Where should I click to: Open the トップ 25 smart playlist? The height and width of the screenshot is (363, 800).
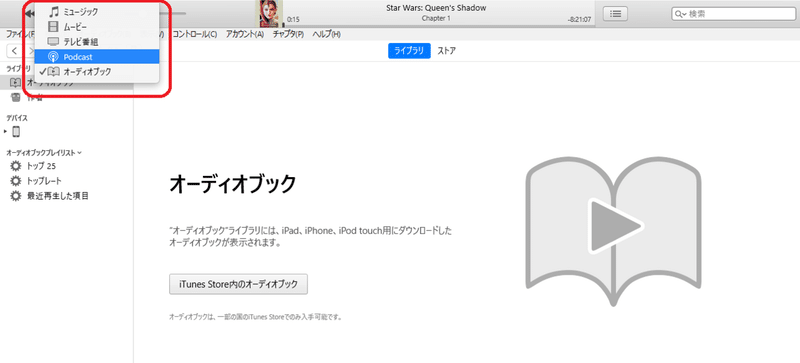pos(41,166)
